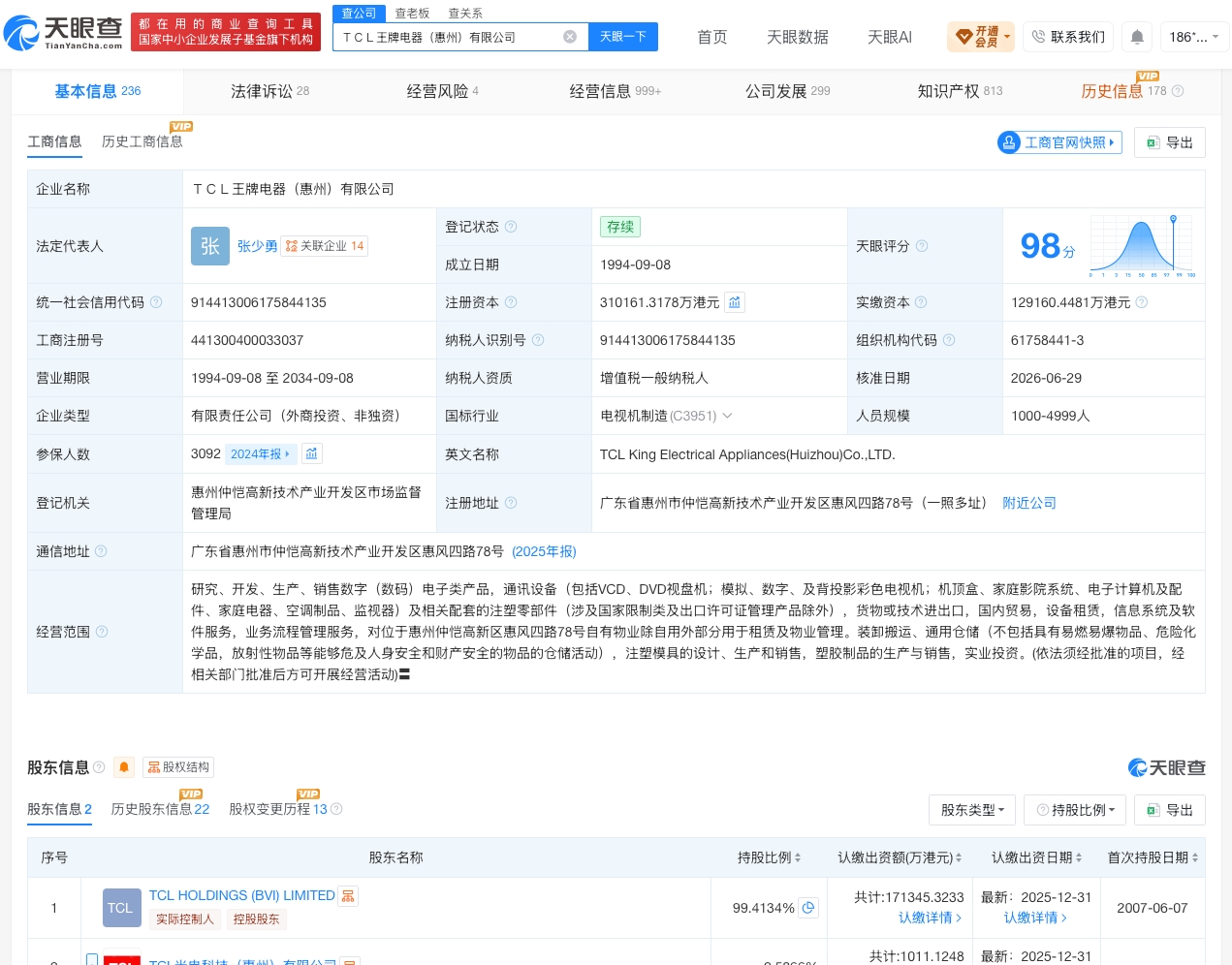Screen dimensions: 1232x965
Task: Click help icon next to 登记状态
Action: (511, 227)
